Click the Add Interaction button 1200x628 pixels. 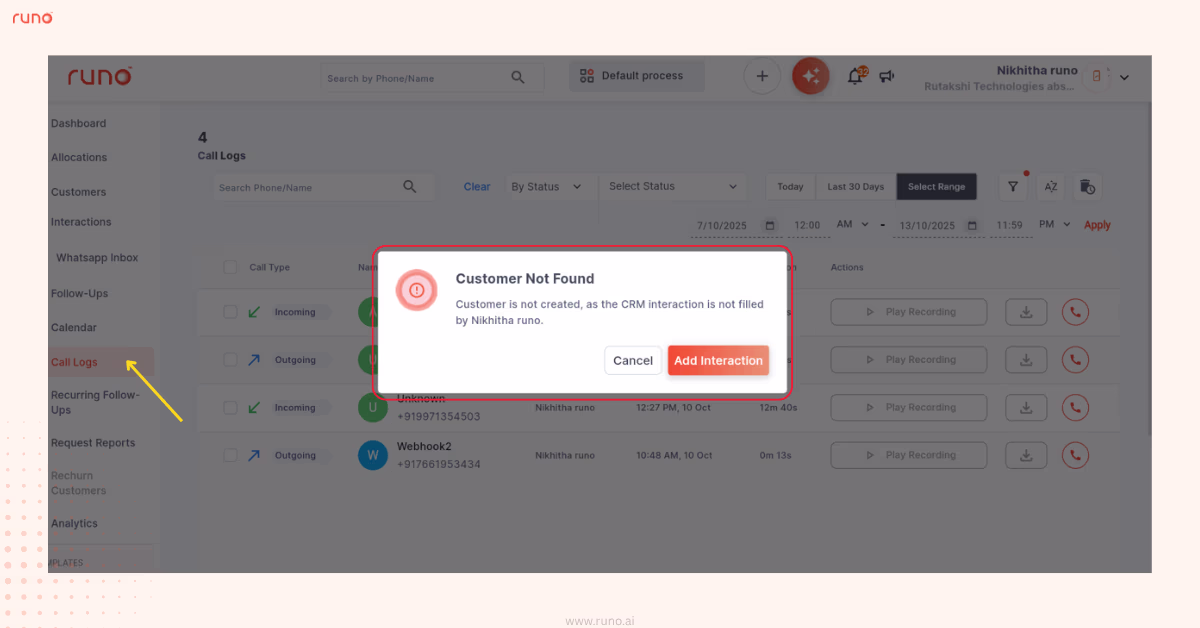(x=718, y=360)
